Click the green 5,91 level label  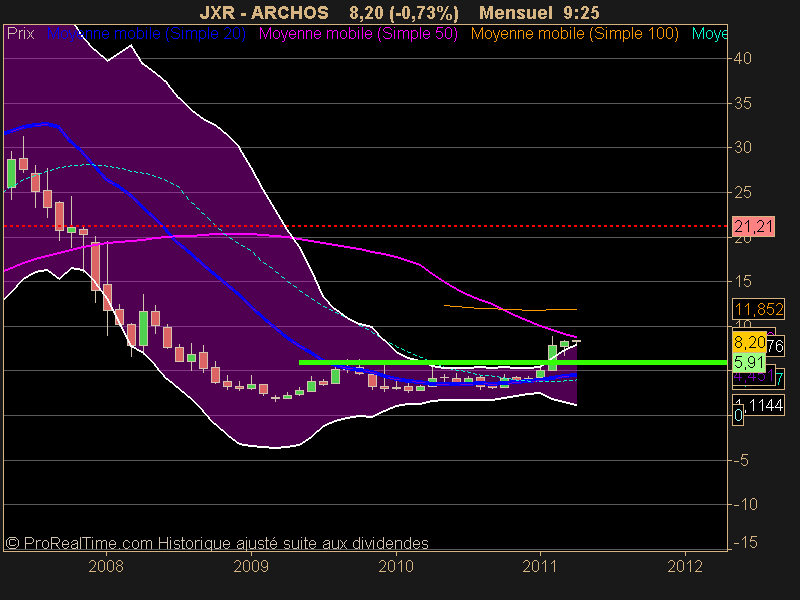(749, 363)
